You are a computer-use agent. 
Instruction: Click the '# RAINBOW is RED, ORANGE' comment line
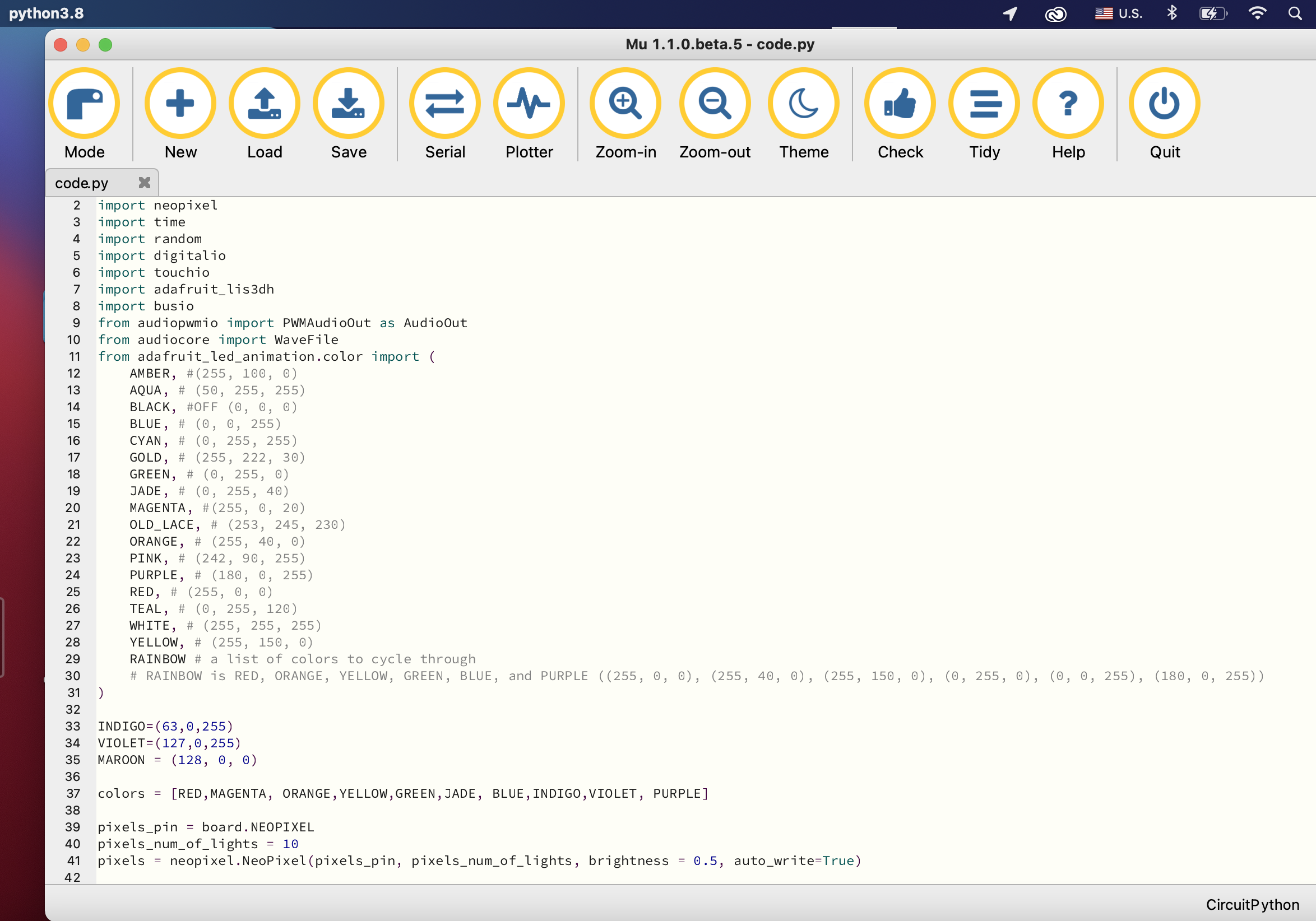[697, 676]
